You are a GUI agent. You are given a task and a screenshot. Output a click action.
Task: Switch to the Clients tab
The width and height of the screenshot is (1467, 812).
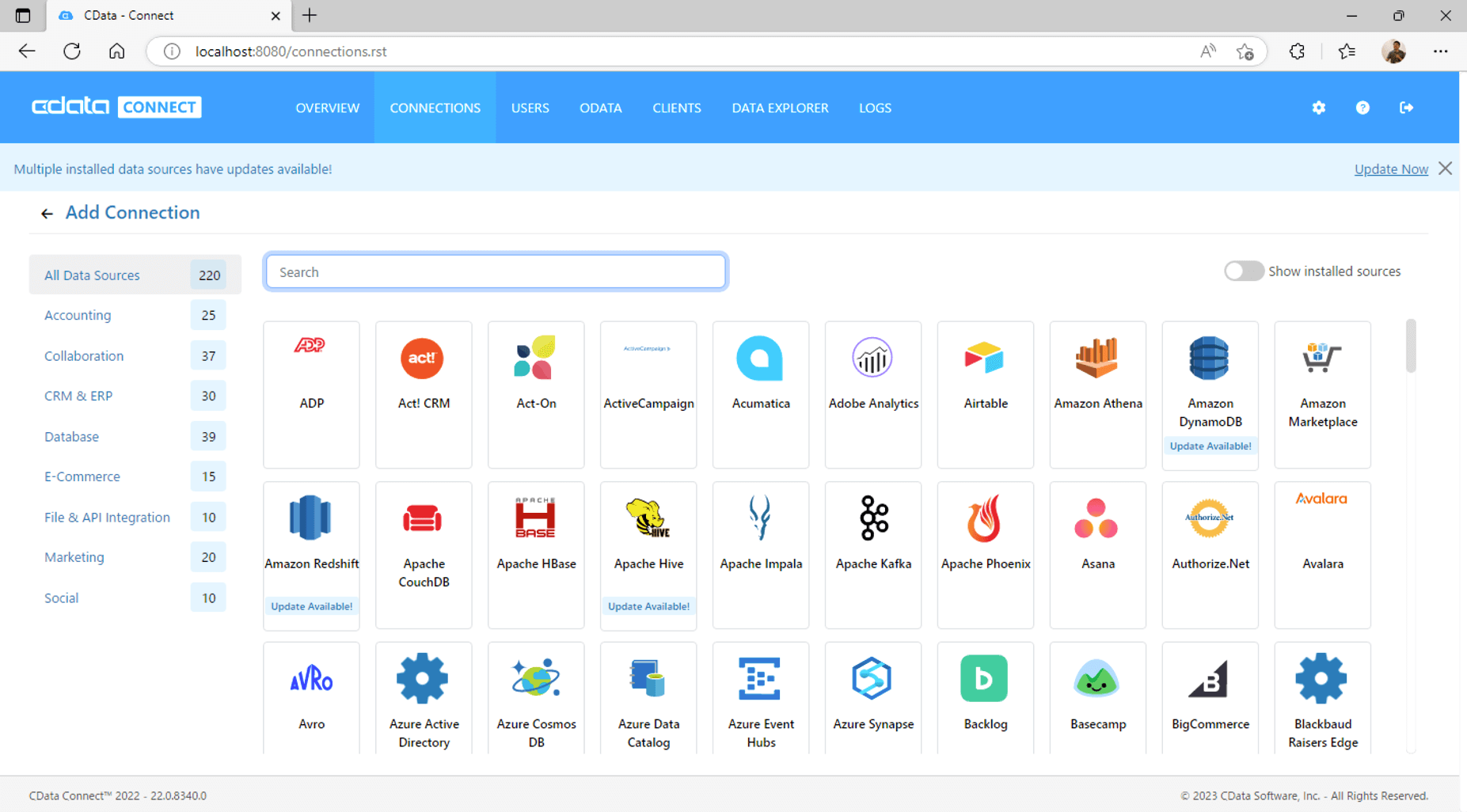point(677,108)
